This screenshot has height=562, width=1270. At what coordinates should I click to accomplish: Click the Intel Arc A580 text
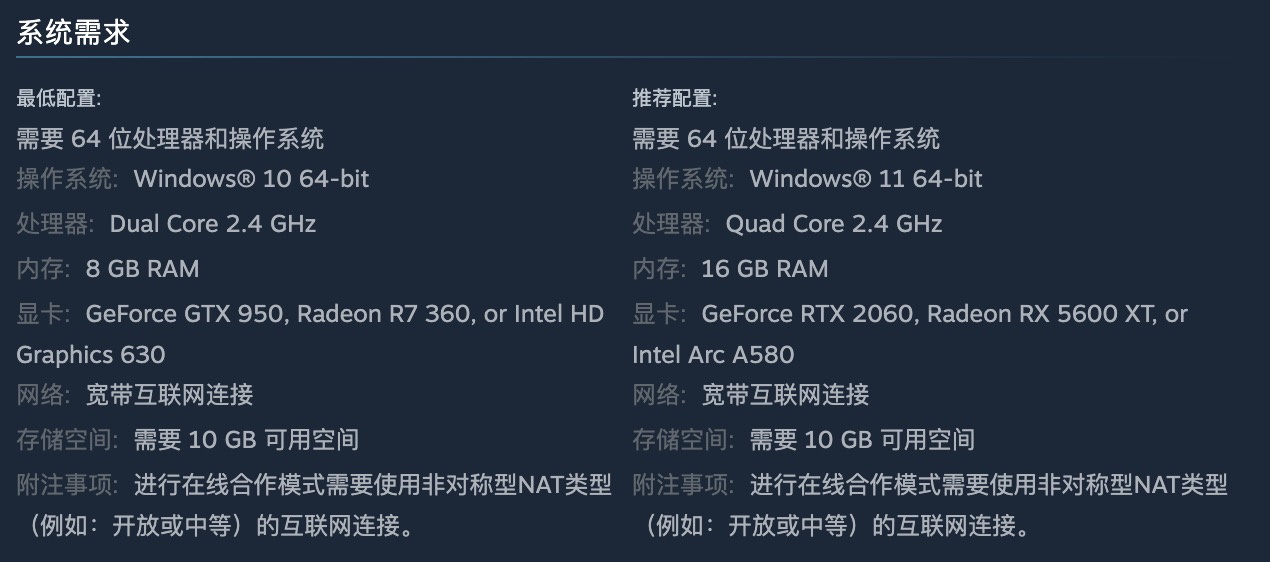pos(713,355)
